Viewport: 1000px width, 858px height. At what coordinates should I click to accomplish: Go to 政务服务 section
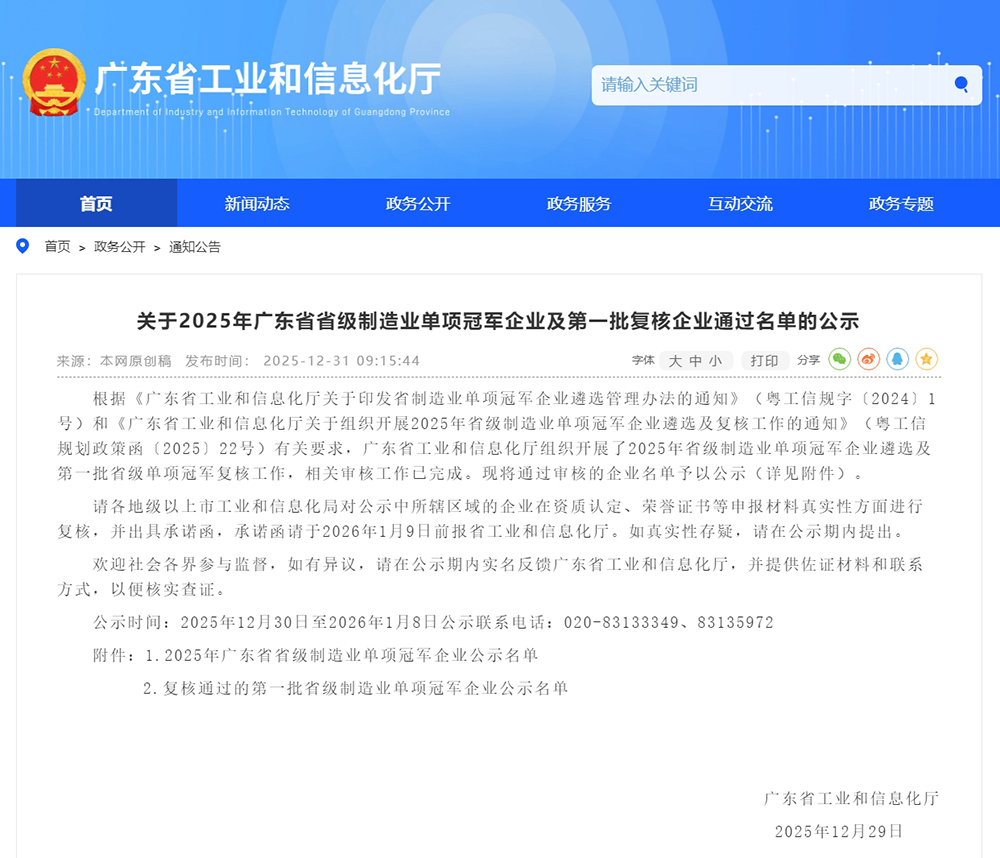(579, 204)
